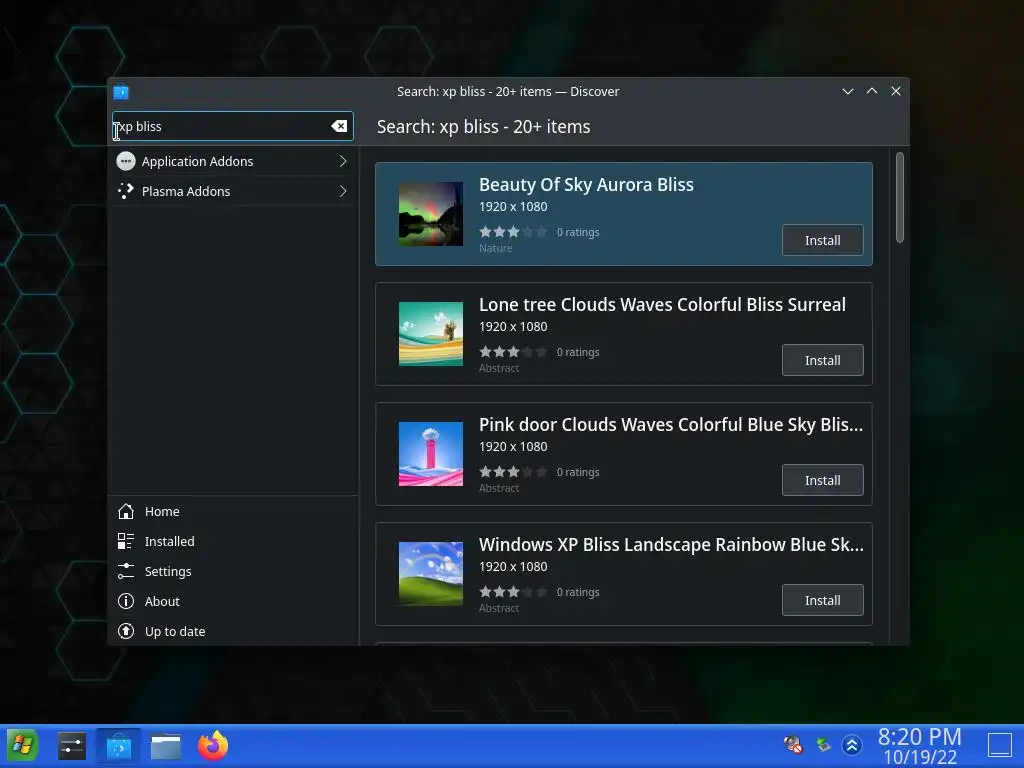Expand the Plasma Addons chevron
This screenshot has height=768, width=1024.
click(343, 191)
